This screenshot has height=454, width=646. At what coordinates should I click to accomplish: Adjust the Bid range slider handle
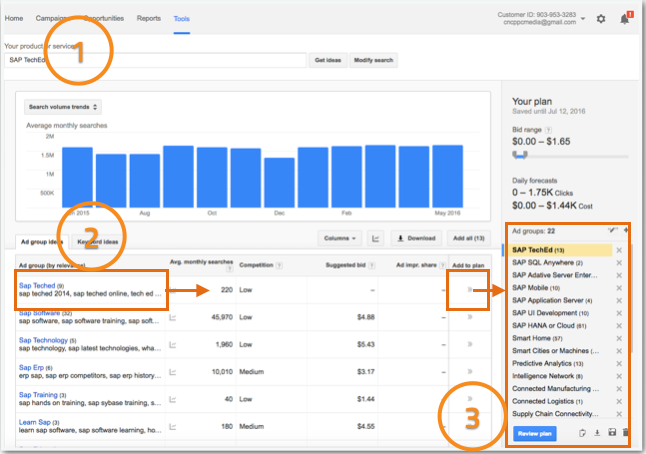(x=518, y=156)
